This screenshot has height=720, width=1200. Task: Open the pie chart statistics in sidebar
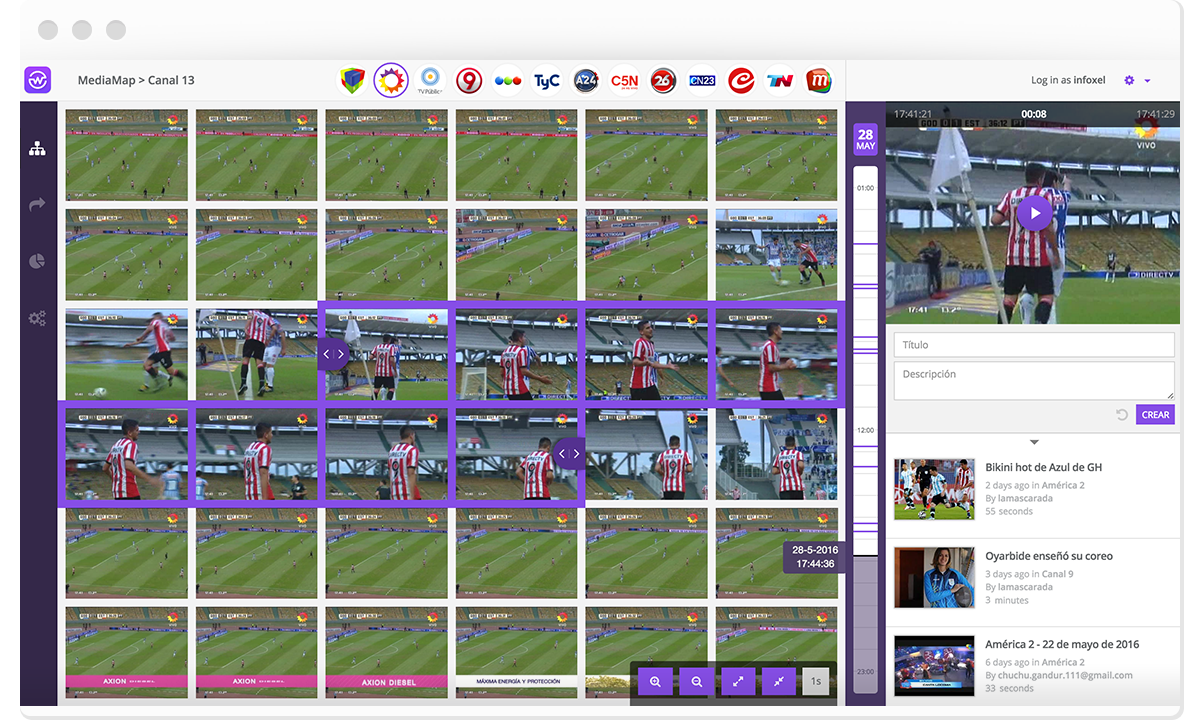(37, 261)
